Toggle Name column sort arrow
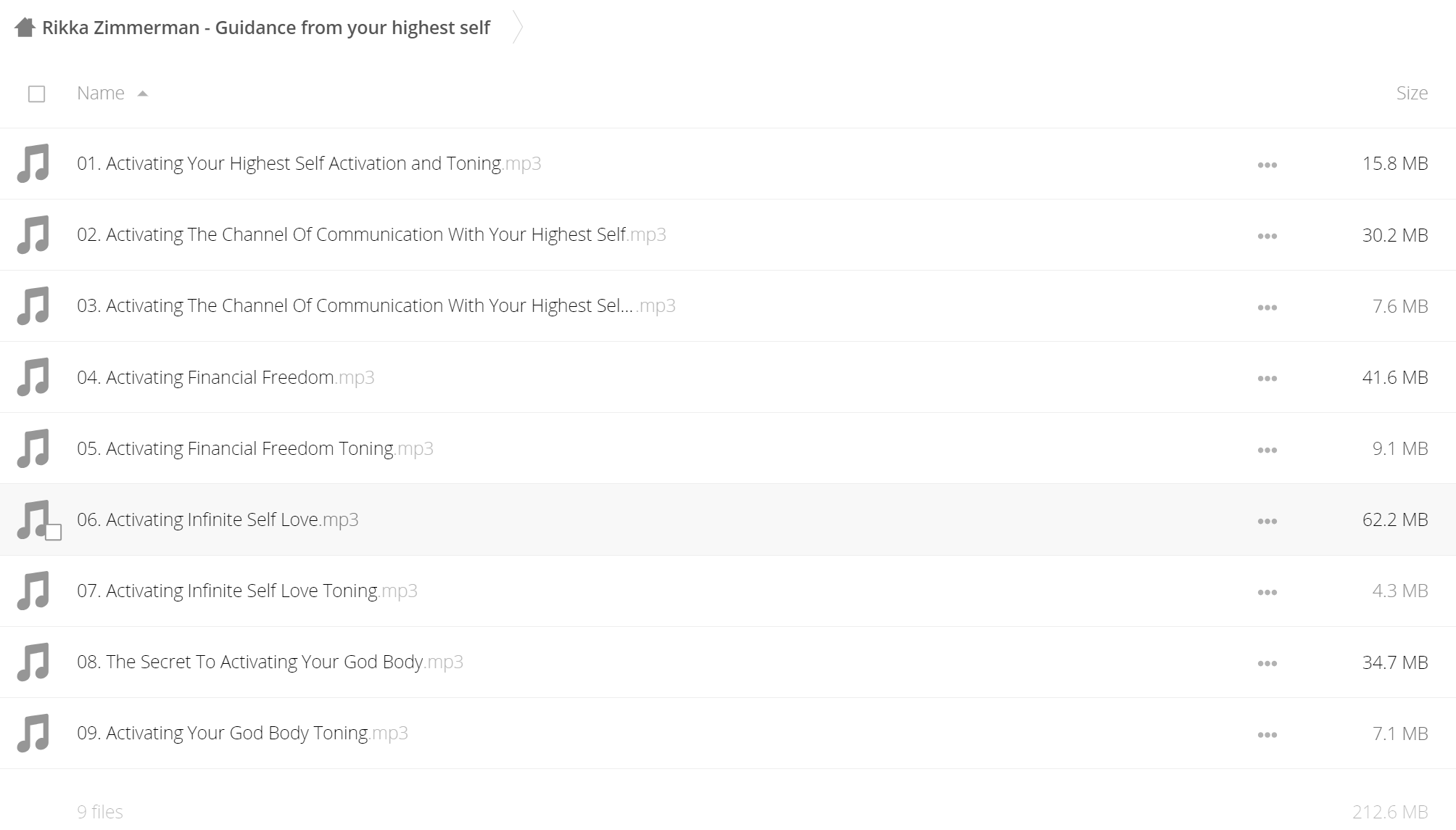 [143, 94]
